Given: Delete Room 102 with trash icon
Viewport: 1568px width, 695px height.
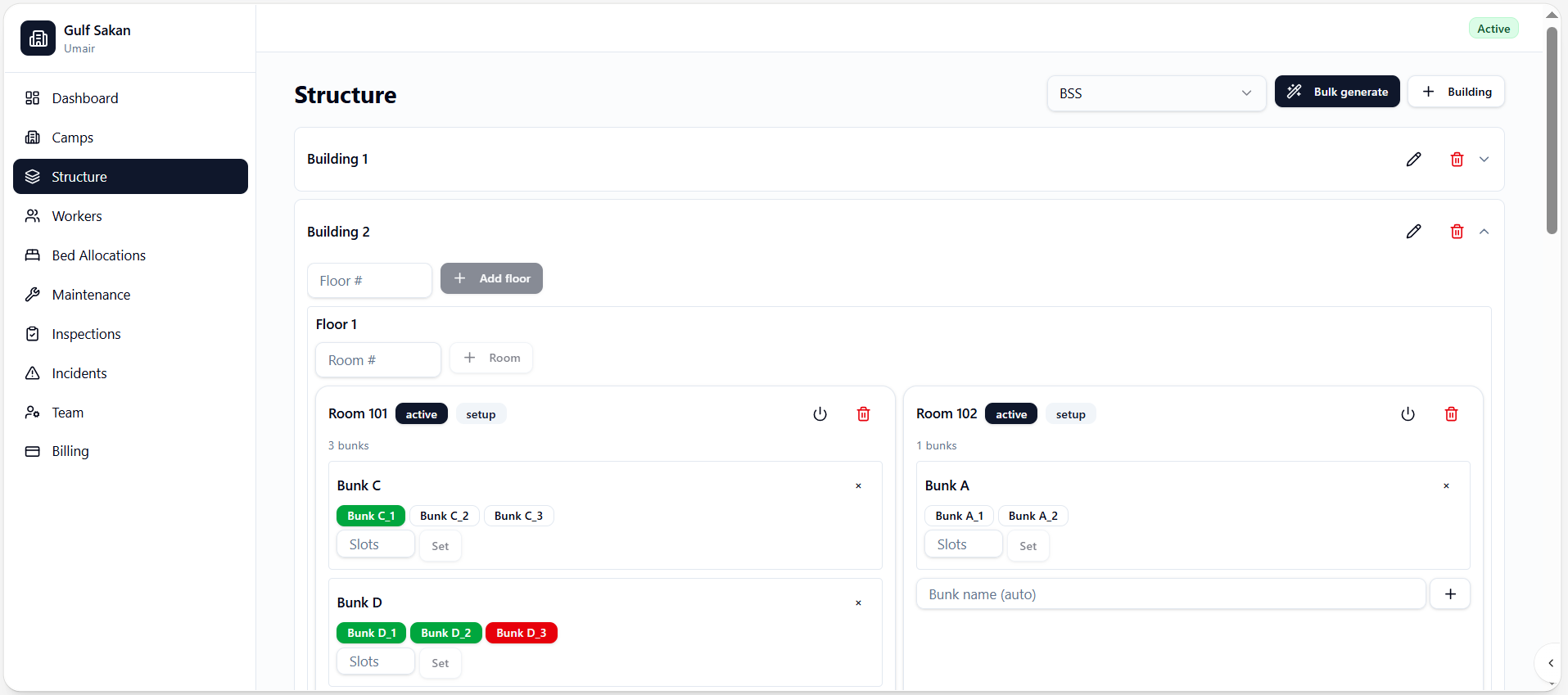Looking at the screenshot, I should (1451, 414).
